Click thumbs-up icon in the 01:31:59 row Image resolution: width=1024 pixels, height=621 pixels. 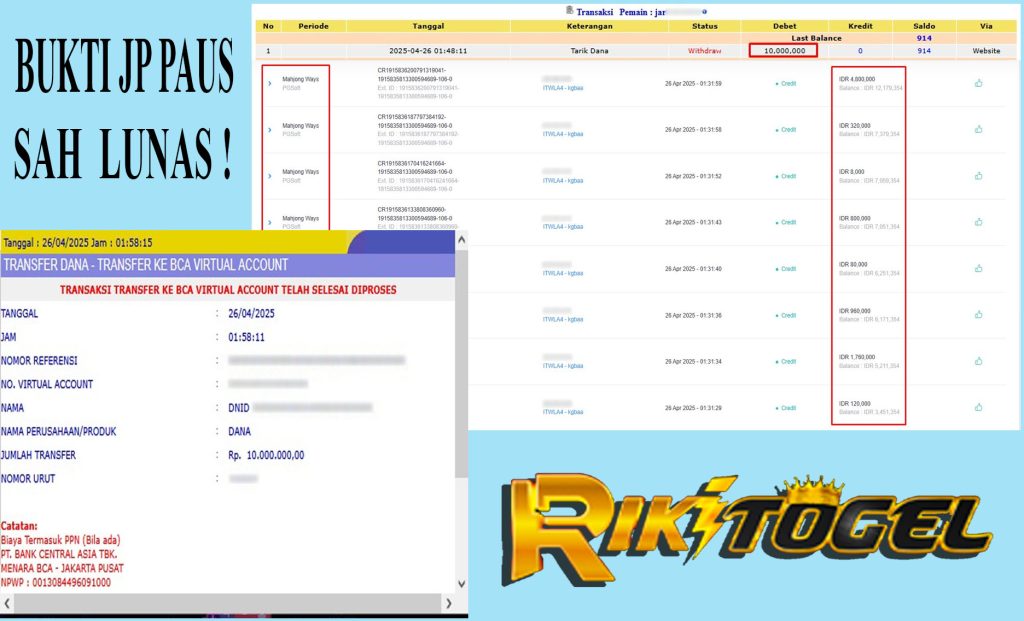coord(978,83)
